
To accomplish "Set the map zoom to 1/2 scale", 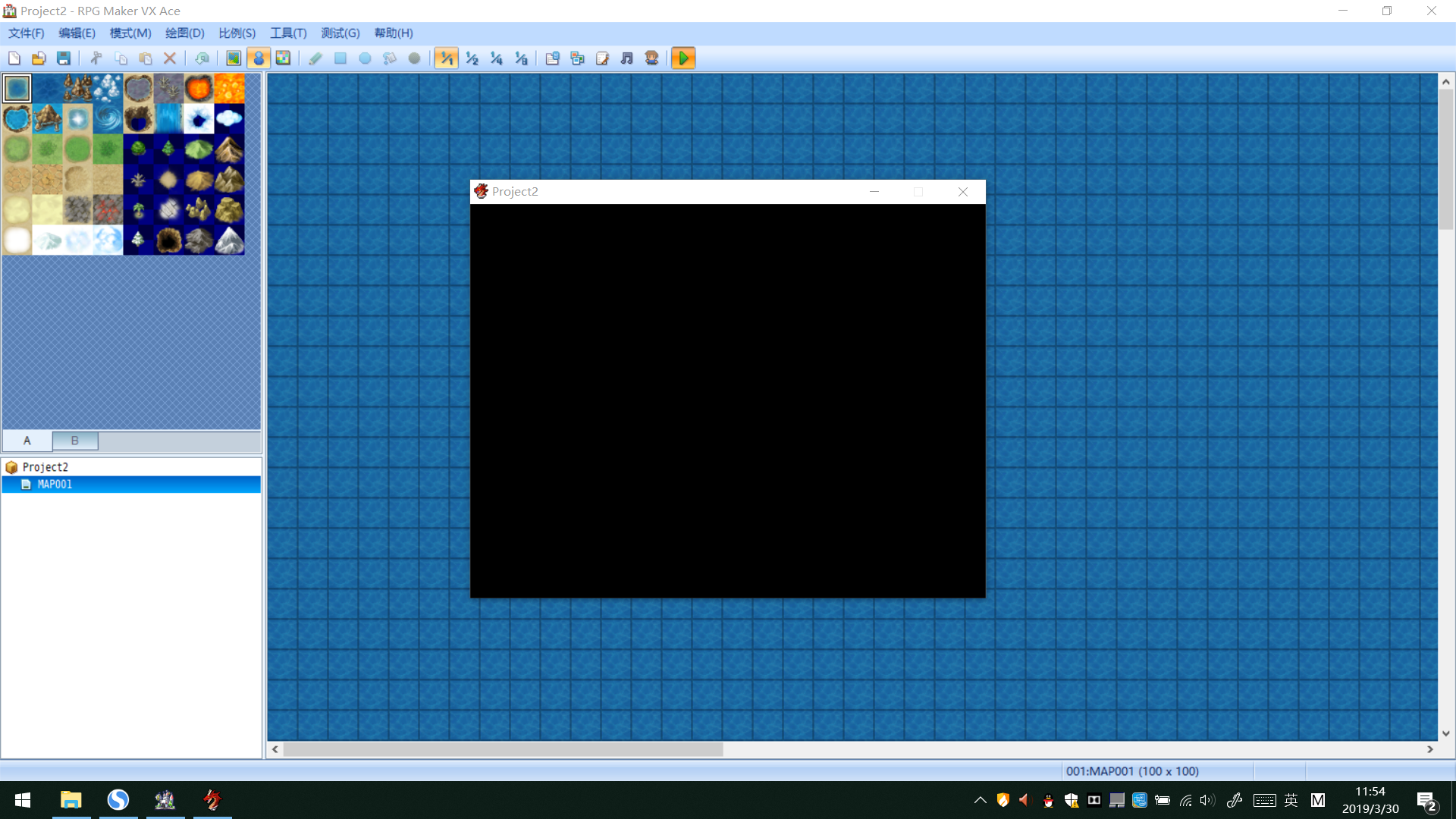I will 472,58.
